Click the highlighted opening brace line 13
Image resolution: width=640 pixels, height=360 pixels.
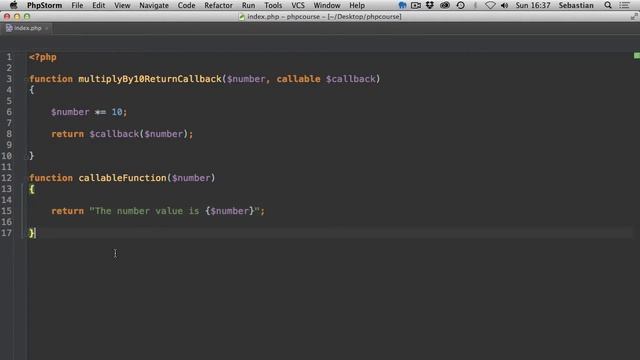tap(32, 189)
